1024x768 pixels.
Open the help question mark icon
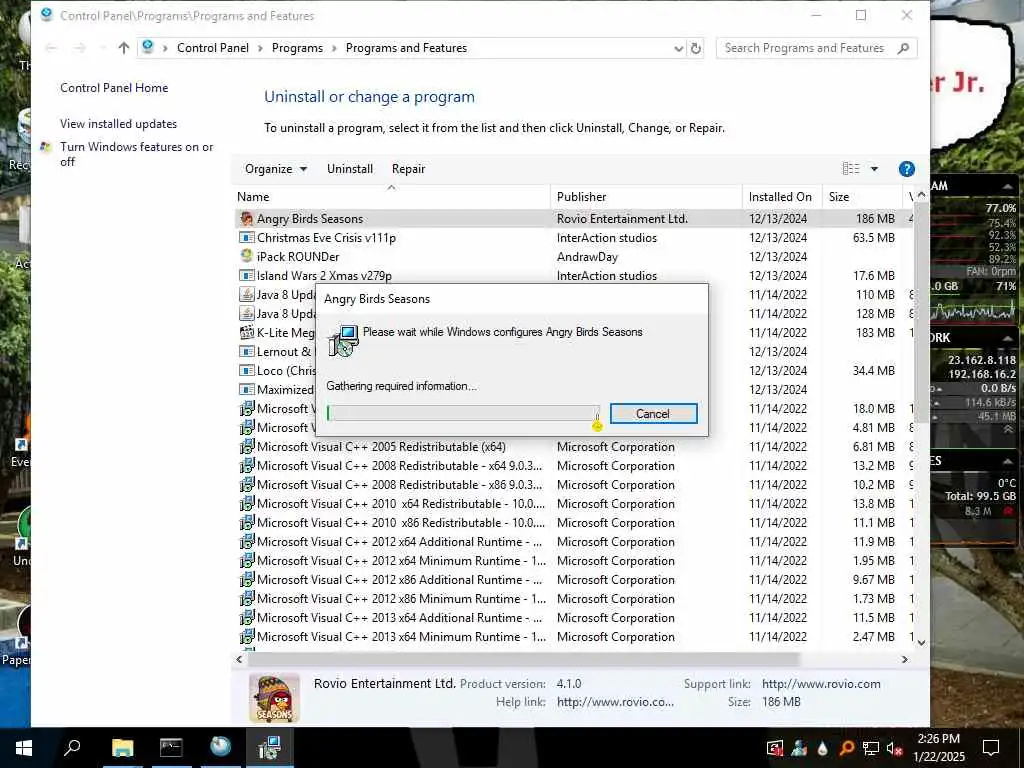[906, 169]
